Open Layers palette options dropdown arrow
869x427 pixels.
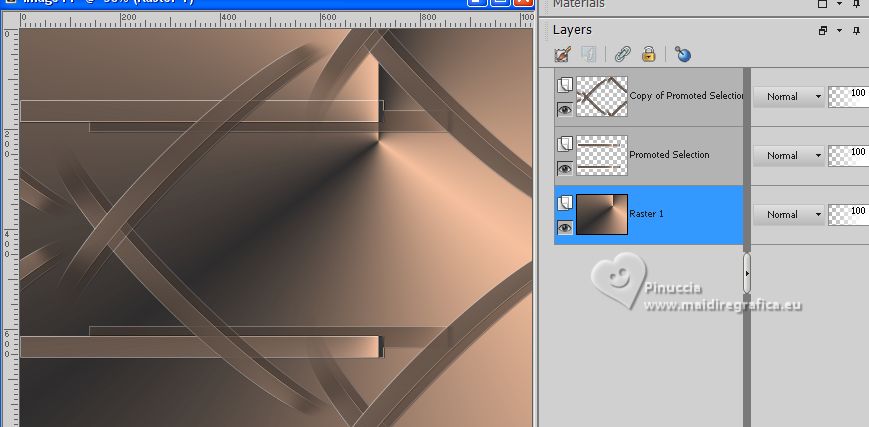tap(840, 30)
